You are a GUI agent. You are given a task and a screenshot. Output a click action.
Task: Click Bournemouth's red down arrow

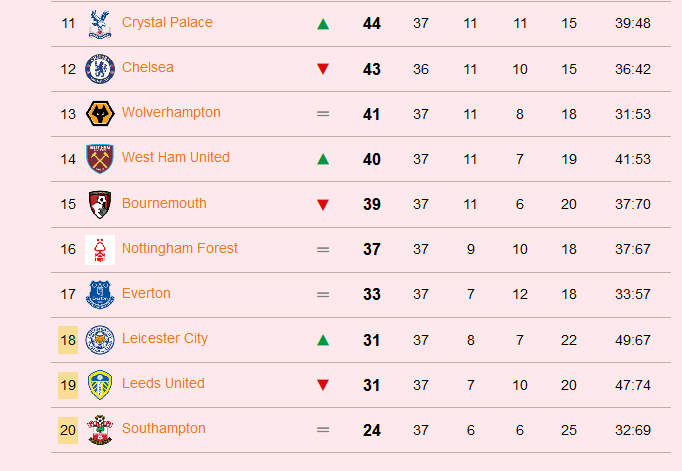pos(323,204)
